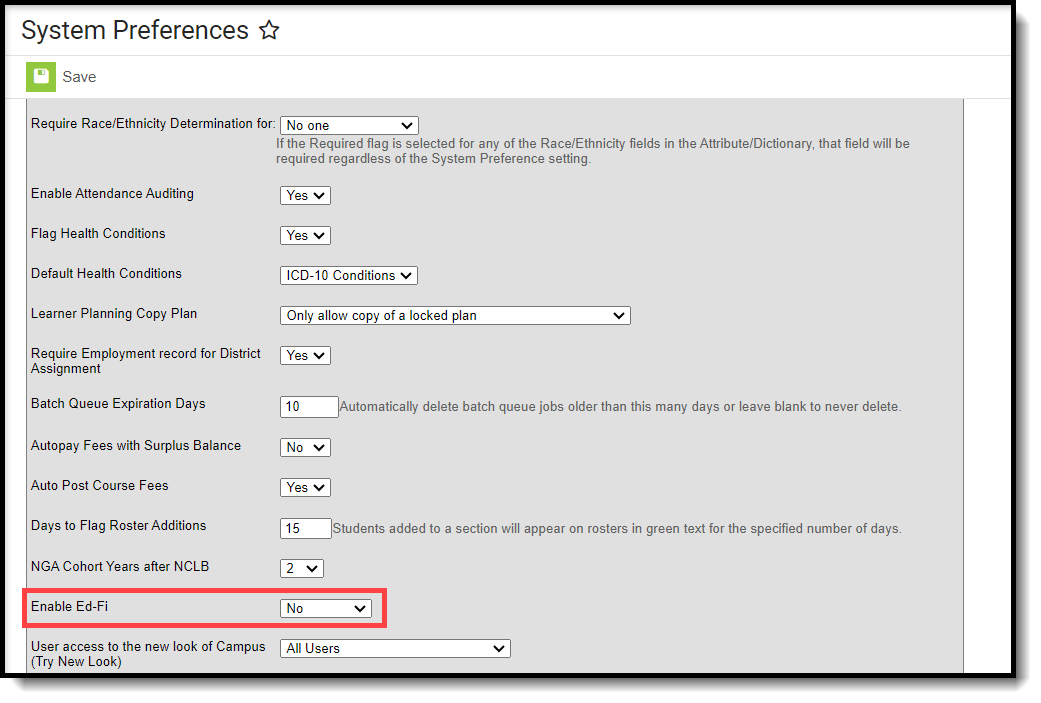
Task: Click the green Save disk icon
Action: coord(40,77)
